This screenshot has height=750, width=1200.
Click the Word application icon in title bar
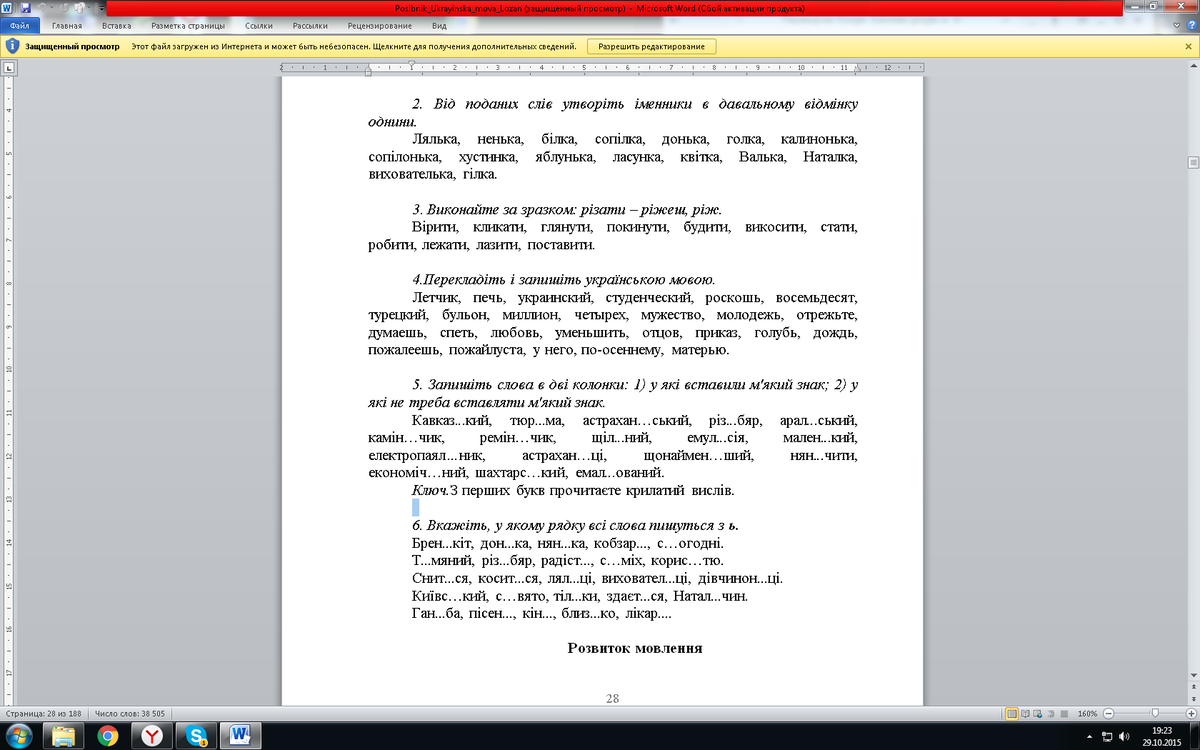point(7,7)
